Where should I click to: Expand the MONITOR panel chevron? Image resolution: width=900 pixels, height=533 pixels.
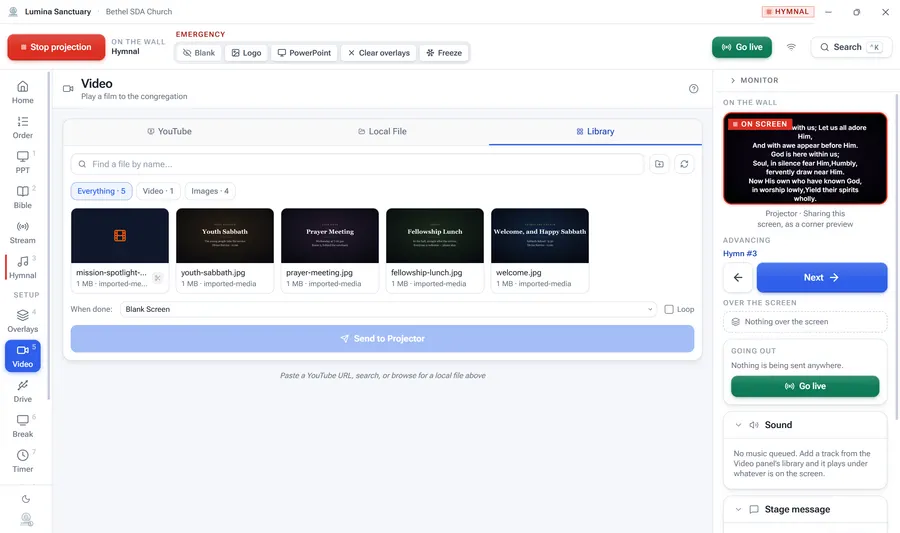pos(733,80)
